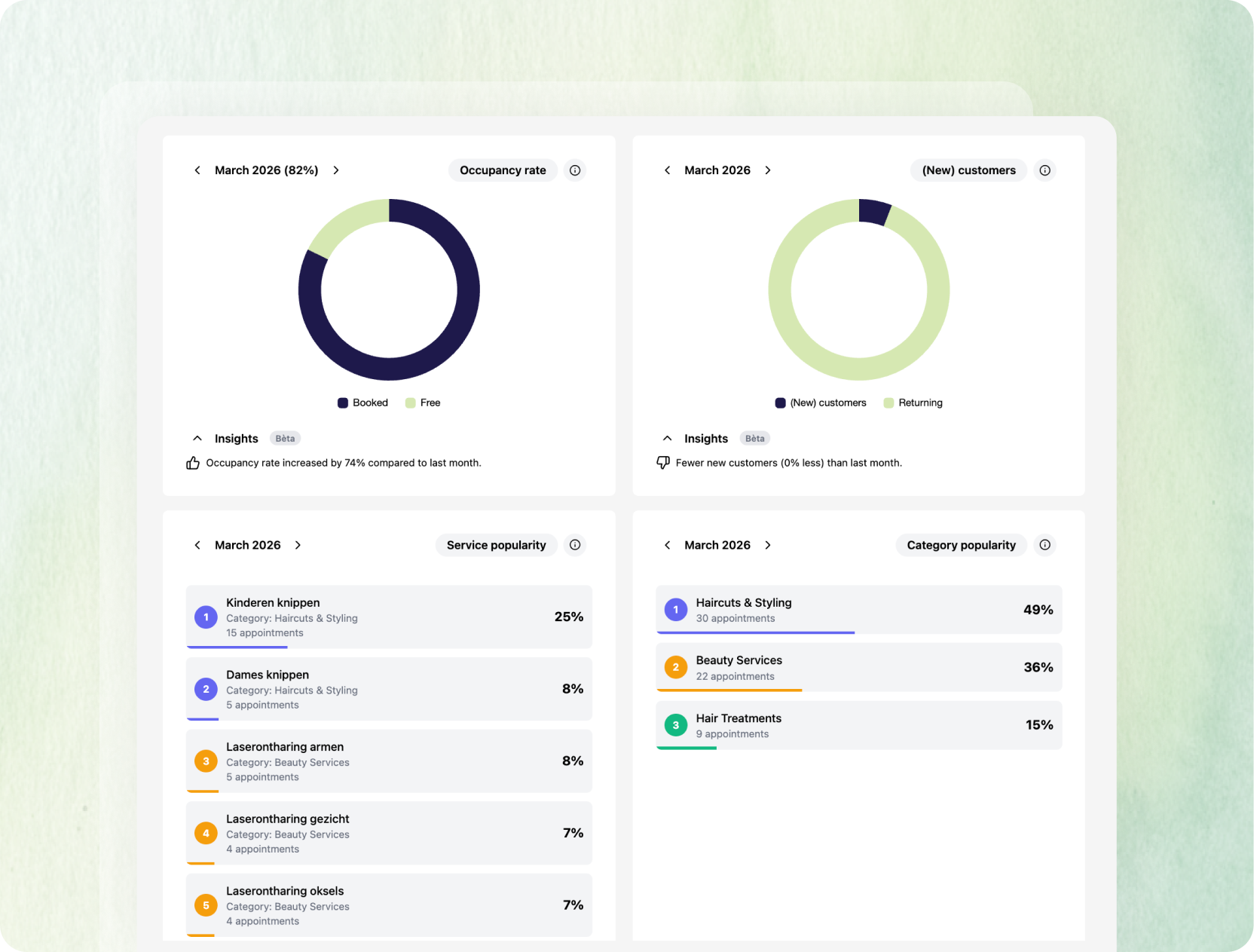Open info icon beside Occupancy rate
Viewport: 1254px width, 952px height.
click(x=575, y=170)
